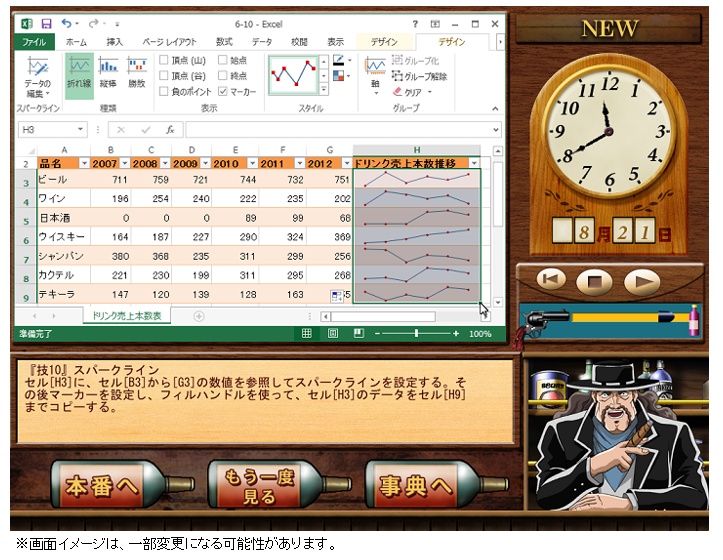The image size is (723, 560).
Task: Expand the クリア (Clear) dropdown arrow
Action: 429,92
